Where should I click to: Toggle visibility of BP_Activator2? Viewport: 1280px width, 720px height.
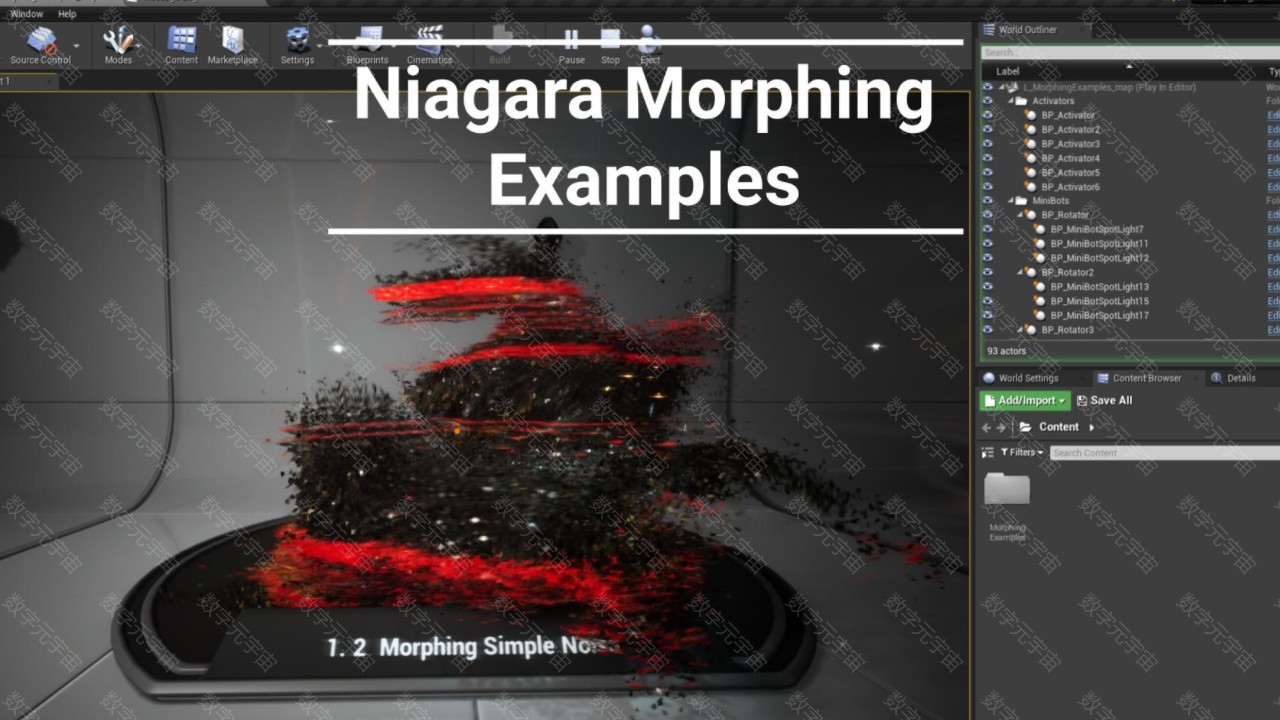coord(988,129)
